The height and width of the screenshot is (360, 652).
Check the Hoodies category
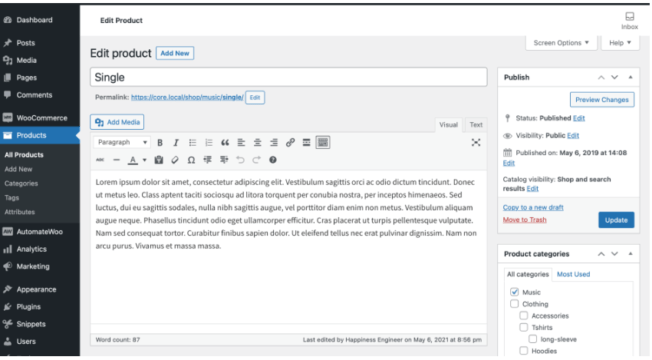(524, 351)
